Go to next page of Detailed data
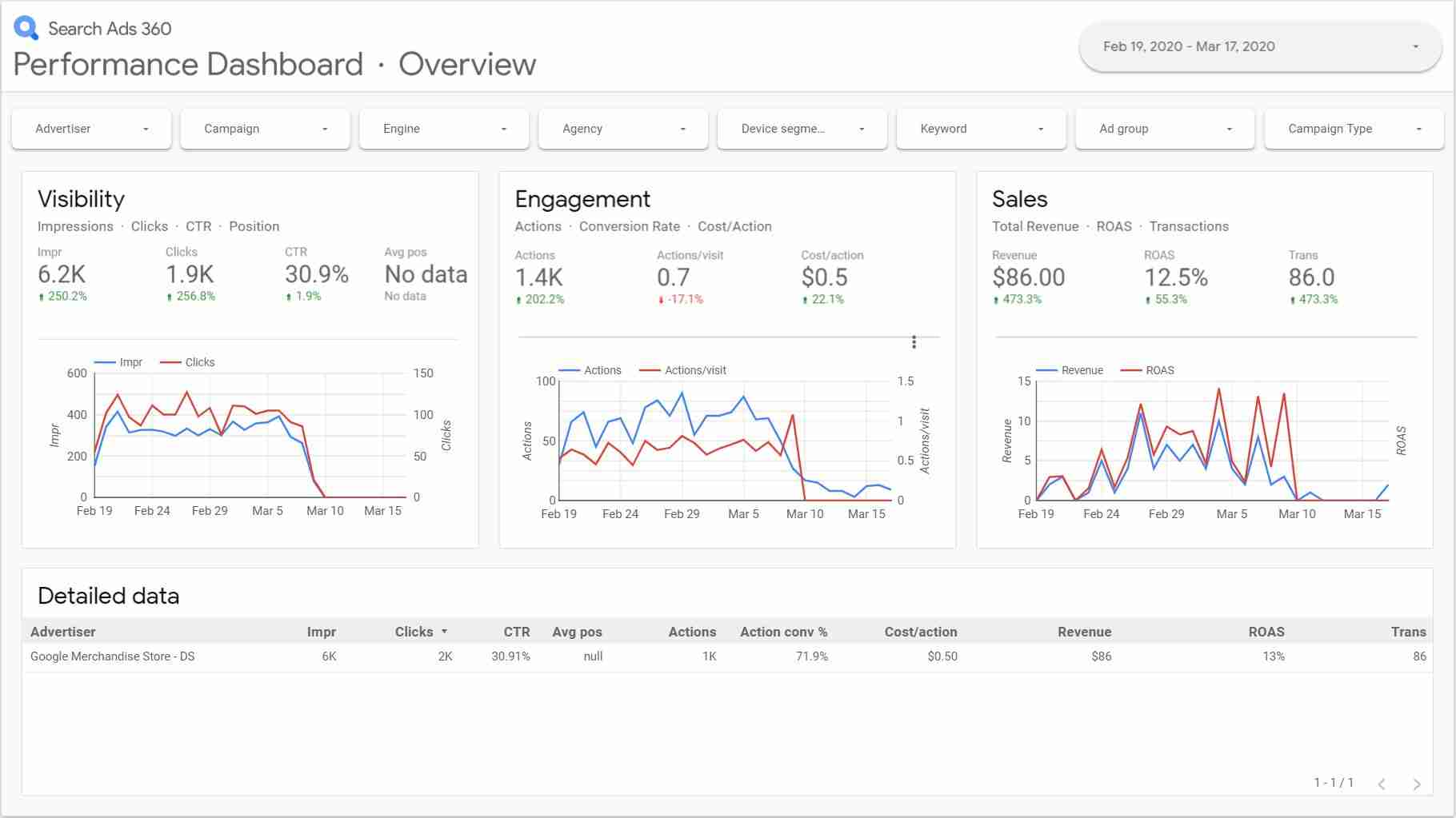This screenshot has width=1456, height=818. (x=1417, y=784)
